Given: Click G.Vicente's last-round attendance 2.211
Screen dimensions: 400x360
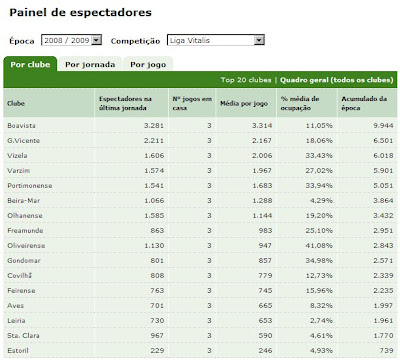Looking at the screenshot, I should [x=154, y=141].
